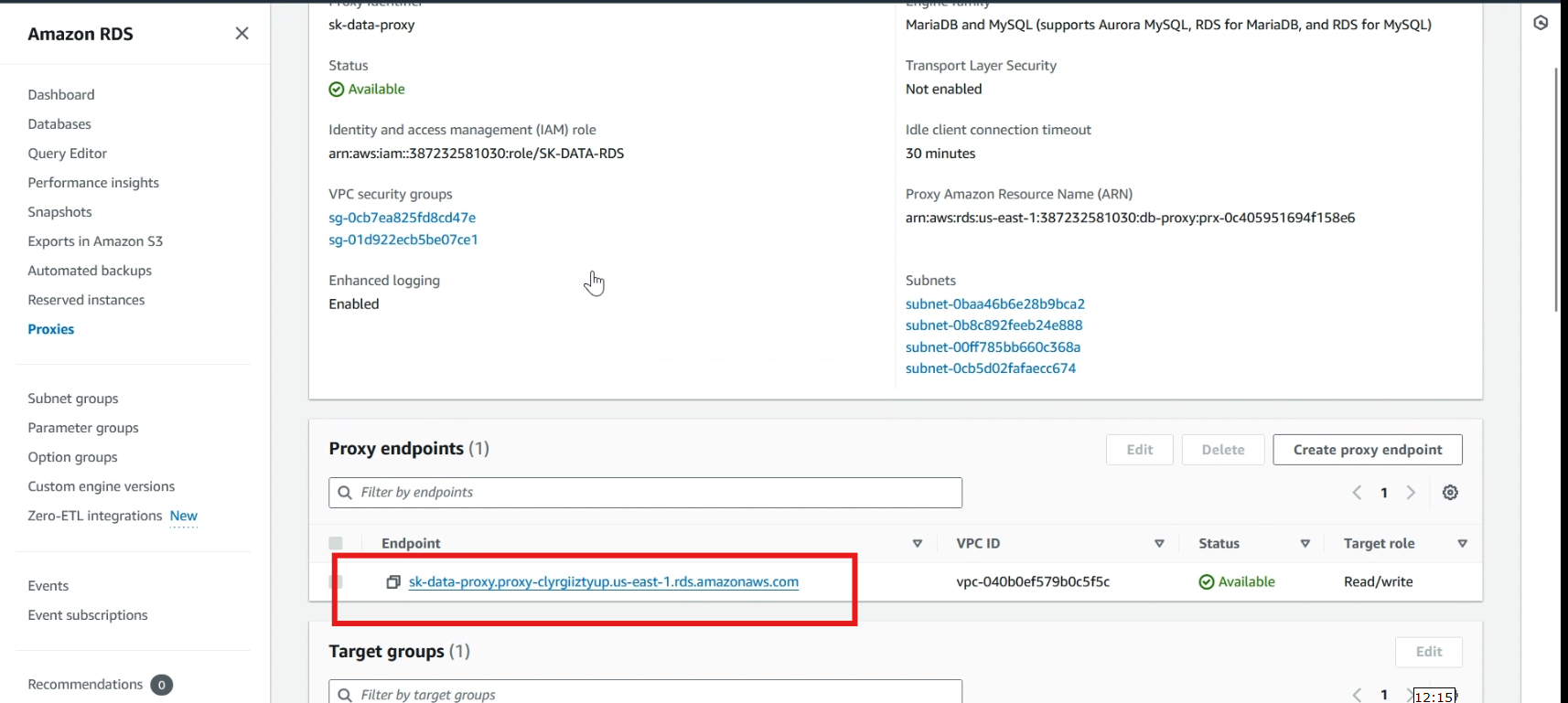Open Dashboard in sidebar

click(x=61, y=95)
